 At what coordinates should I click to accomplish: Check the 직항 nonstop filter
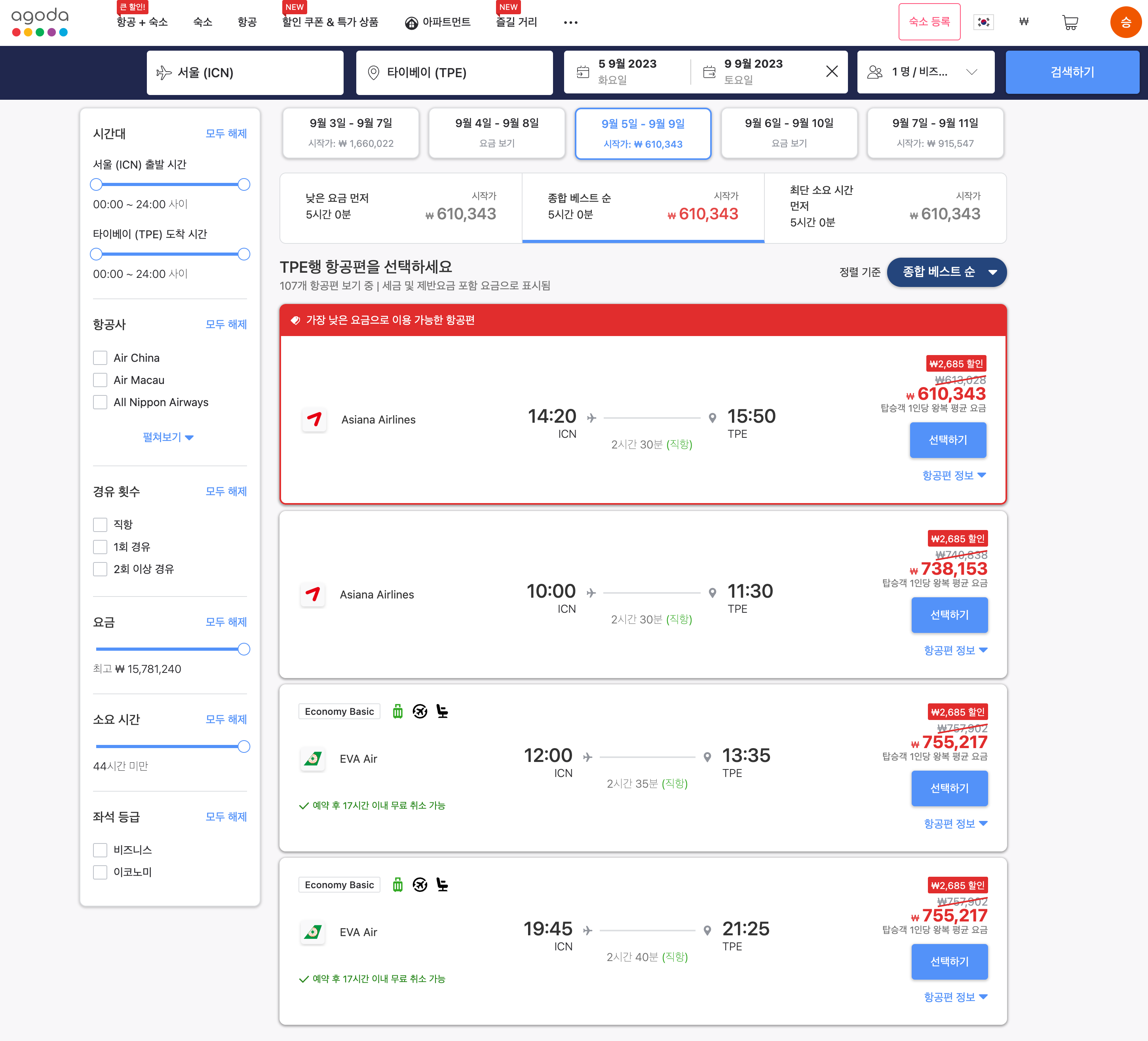click(100, 524)
